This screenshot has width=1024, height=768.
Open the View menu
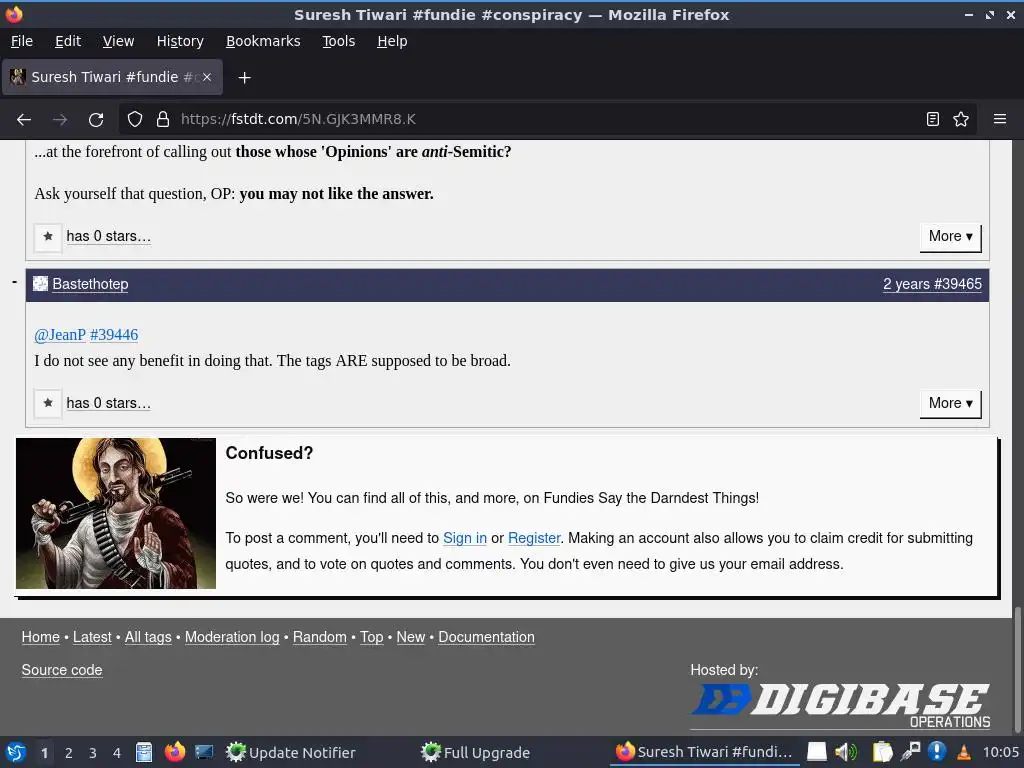coord(118,41)
